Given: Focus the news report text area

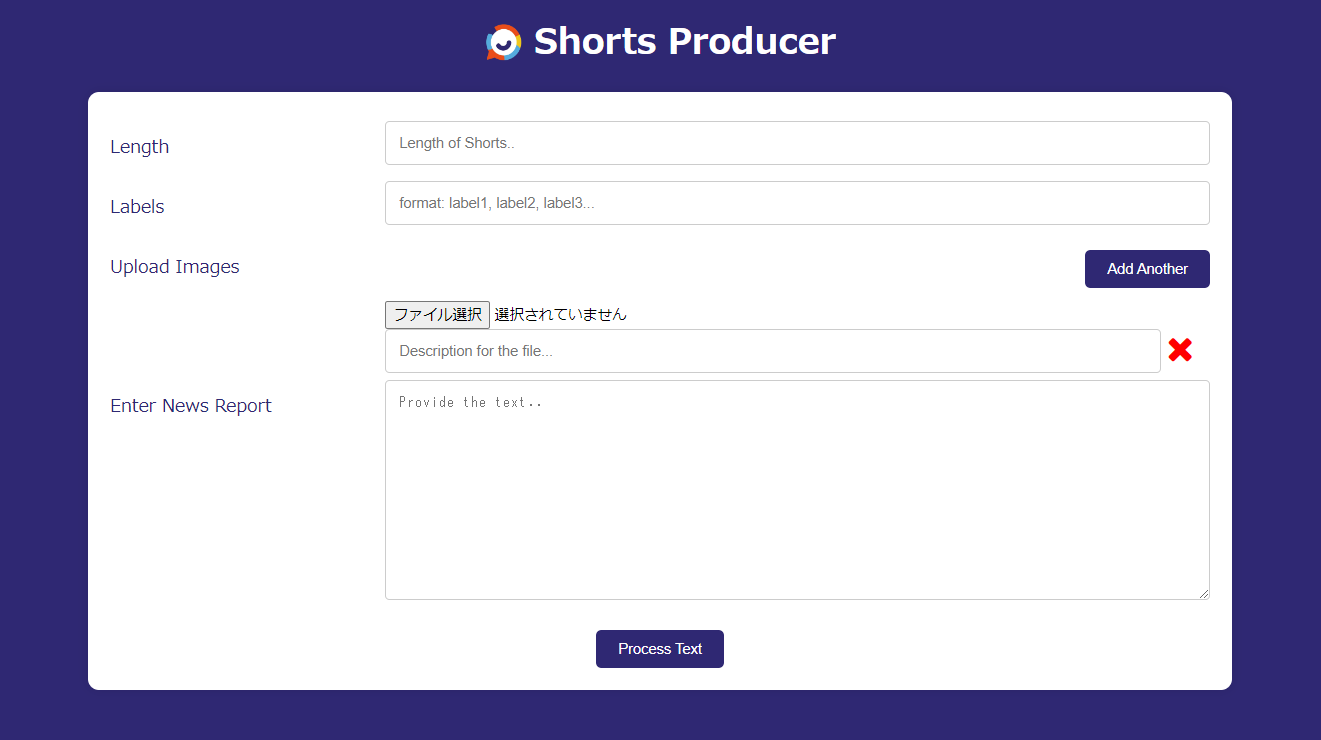Looking at the screenshot, I should pyautogui.click(x=797, y=490).
